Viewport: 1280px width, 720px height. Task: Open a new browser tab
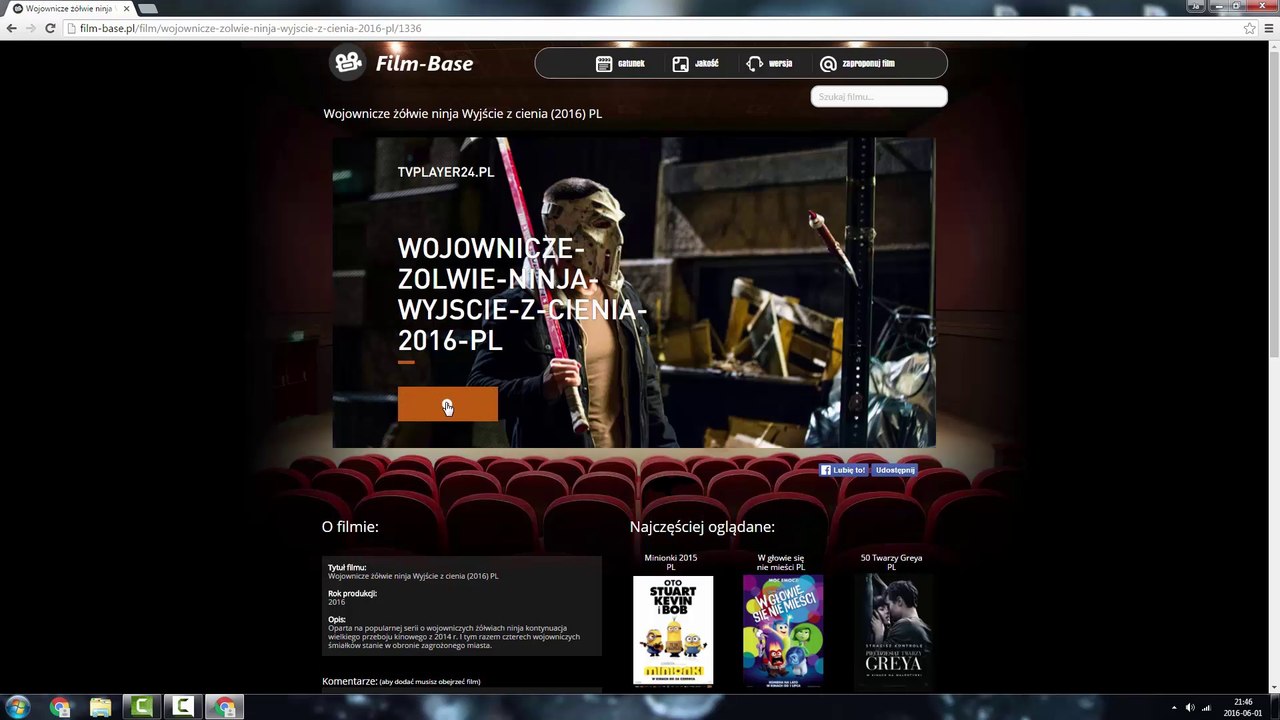pos(148,9)
